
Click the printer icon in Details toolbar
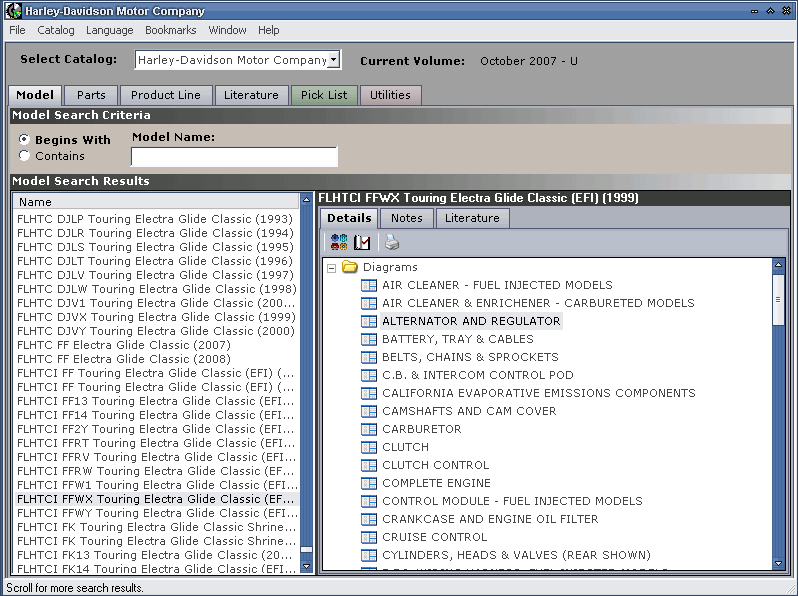point(392,242)
